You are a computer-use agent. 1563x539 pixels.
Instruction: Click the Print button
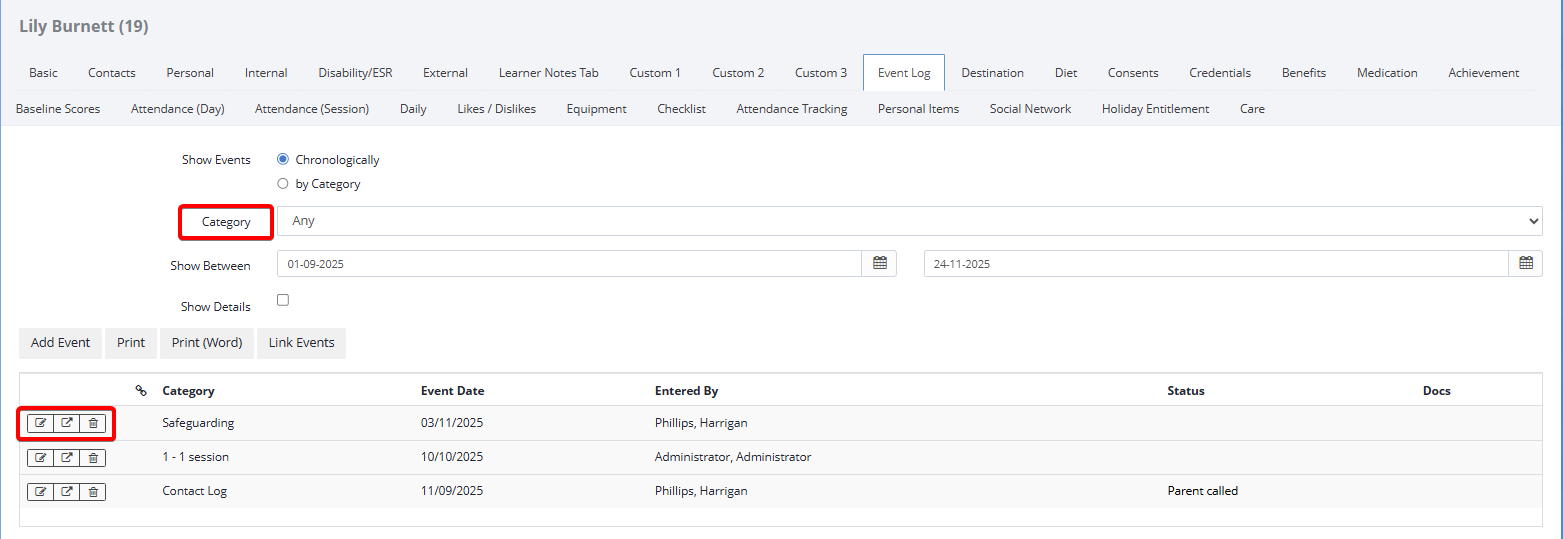tap(131, 343)
